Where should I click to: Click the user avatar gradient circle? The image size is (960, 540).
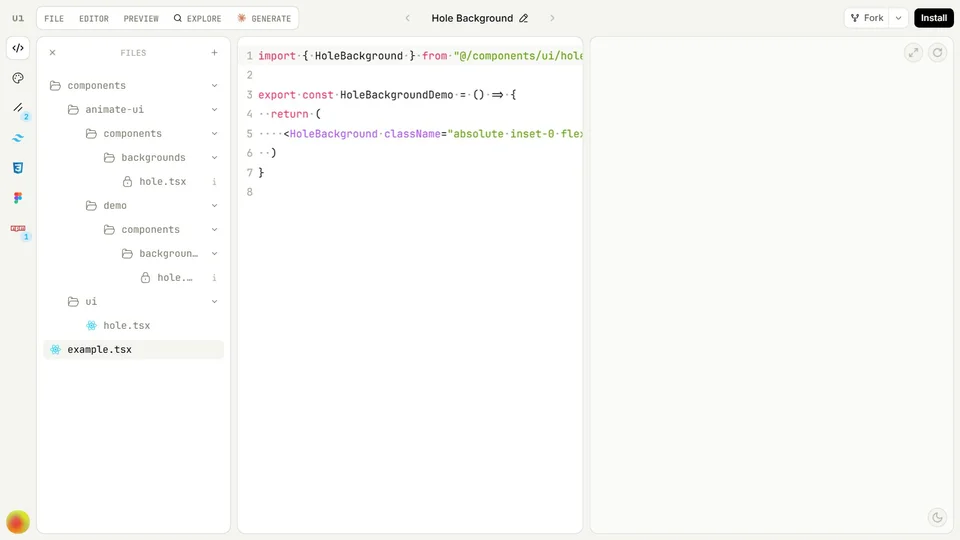18,522
